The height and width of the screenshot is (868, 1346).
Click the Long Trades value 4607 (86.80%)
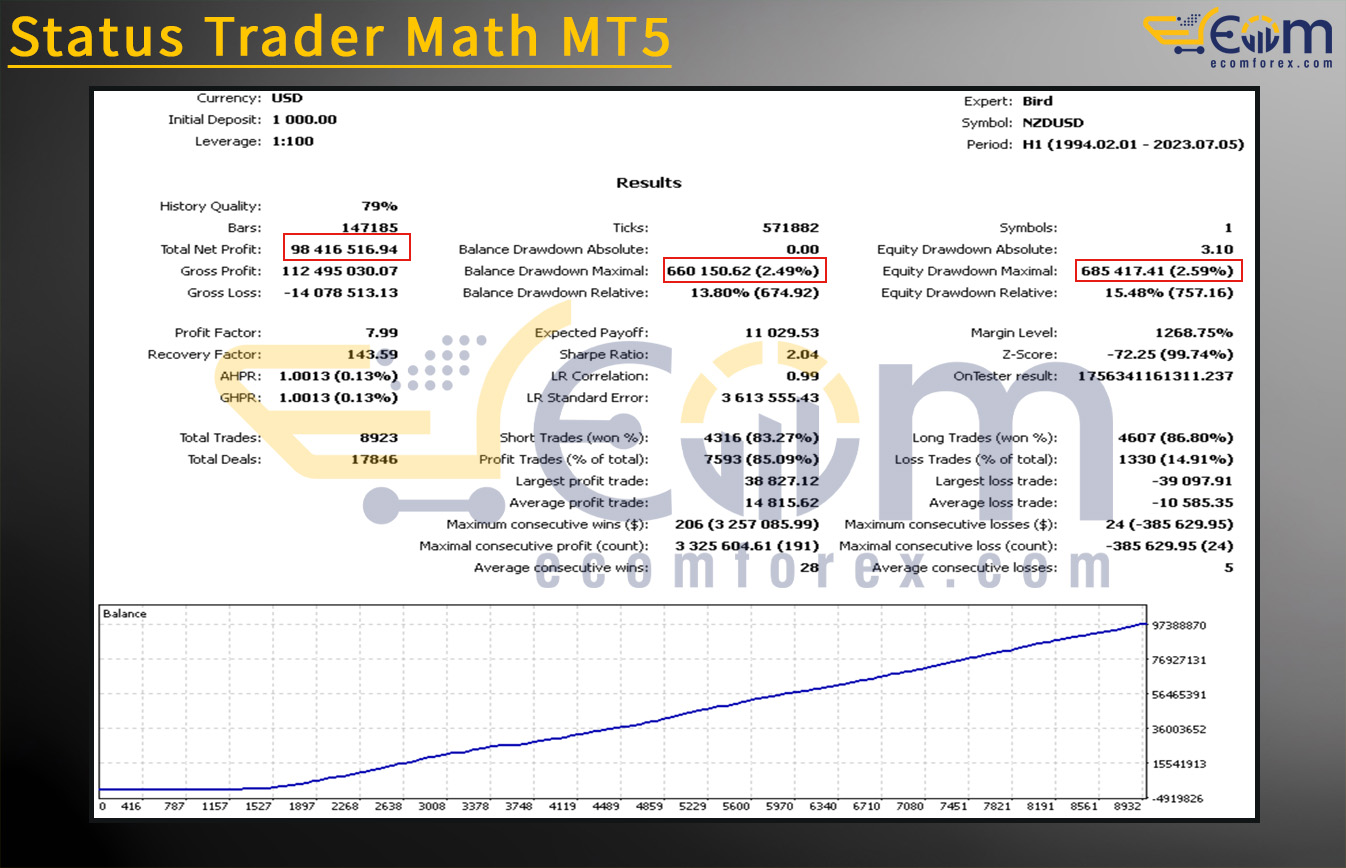(x=1176, y=438)
